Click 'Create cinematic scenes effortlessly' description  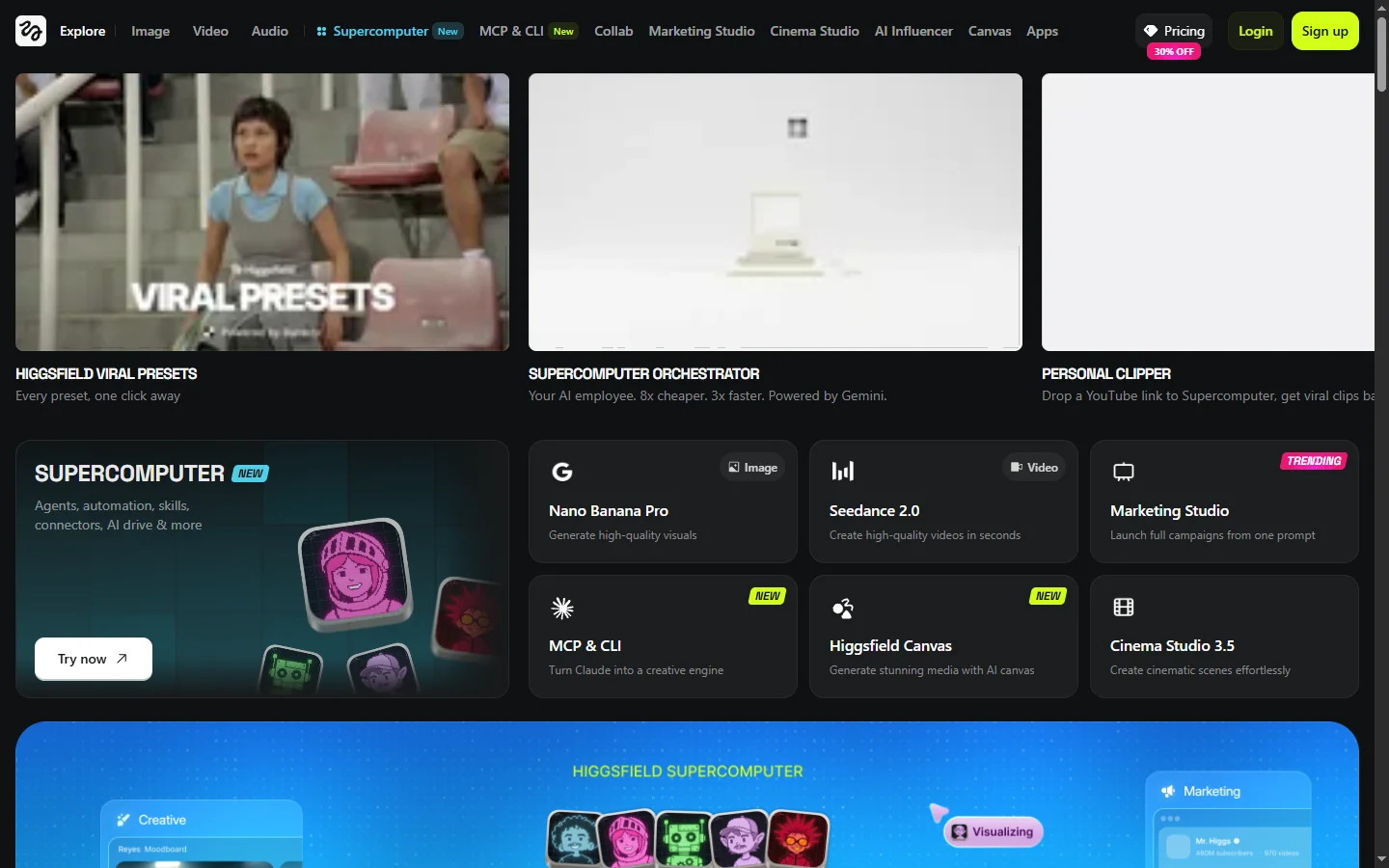coord(1200,670)
